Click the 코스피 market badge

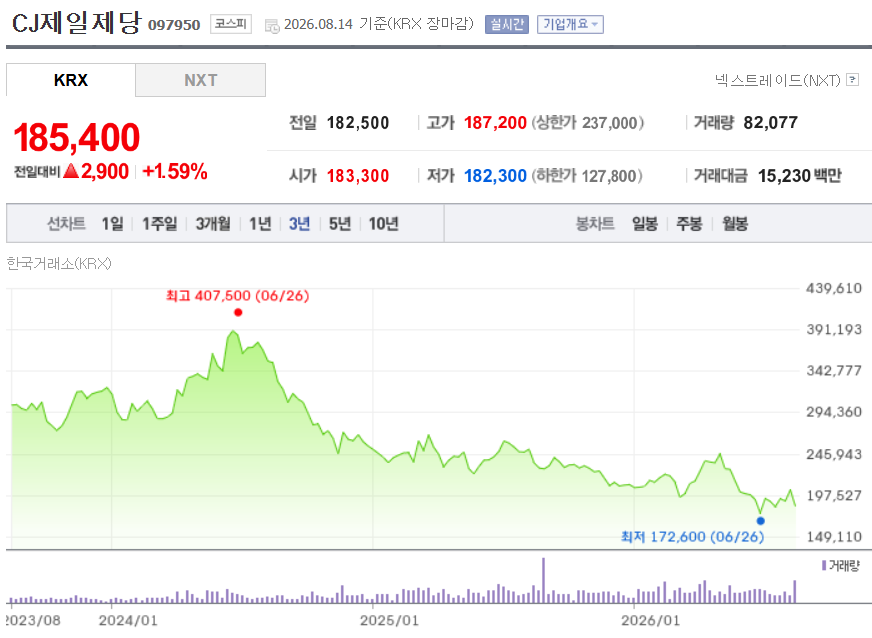tap(231, 24)
